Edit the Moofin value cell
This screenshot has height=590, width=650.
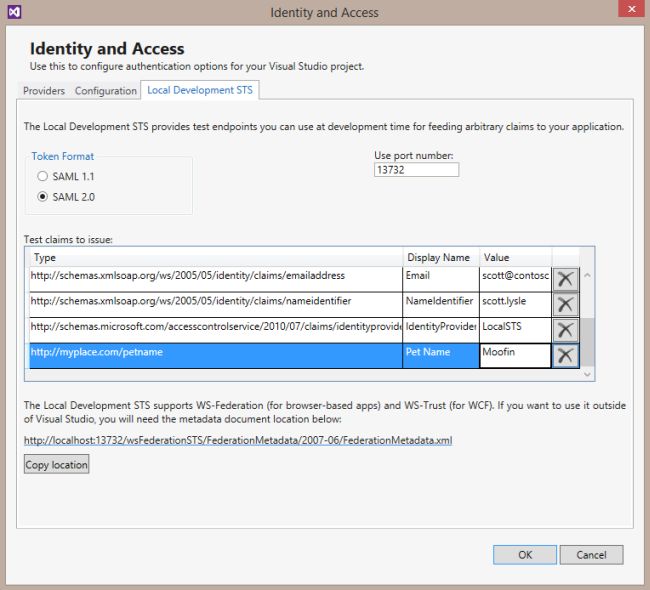point(514,355)
